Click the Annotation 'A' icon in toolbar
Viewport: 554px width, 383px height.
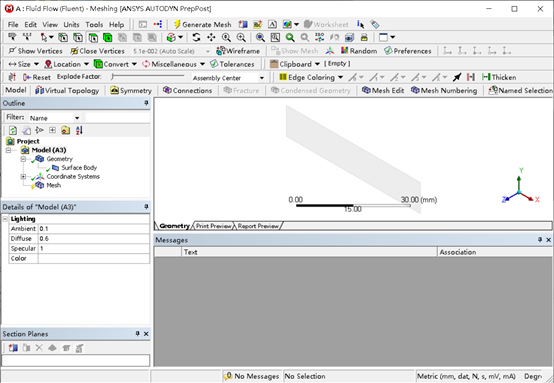[272, 24]
